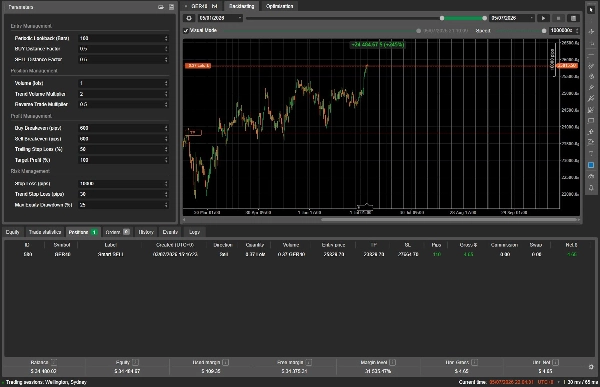The height and width of the screenshot is (387, 600).
Task: Adjust Trailing Stop Loss (%) spinner
Action: (x=166, y=149)
